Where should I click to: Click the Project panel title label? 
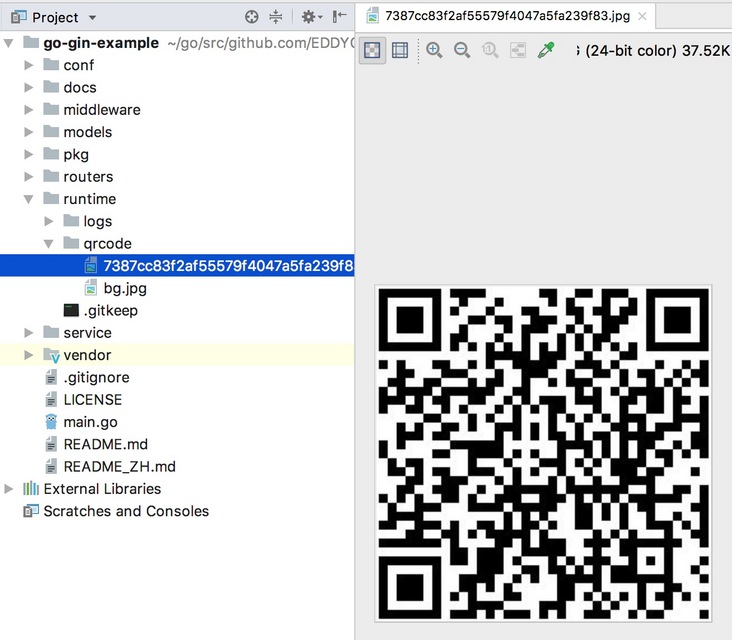point(55,17)
